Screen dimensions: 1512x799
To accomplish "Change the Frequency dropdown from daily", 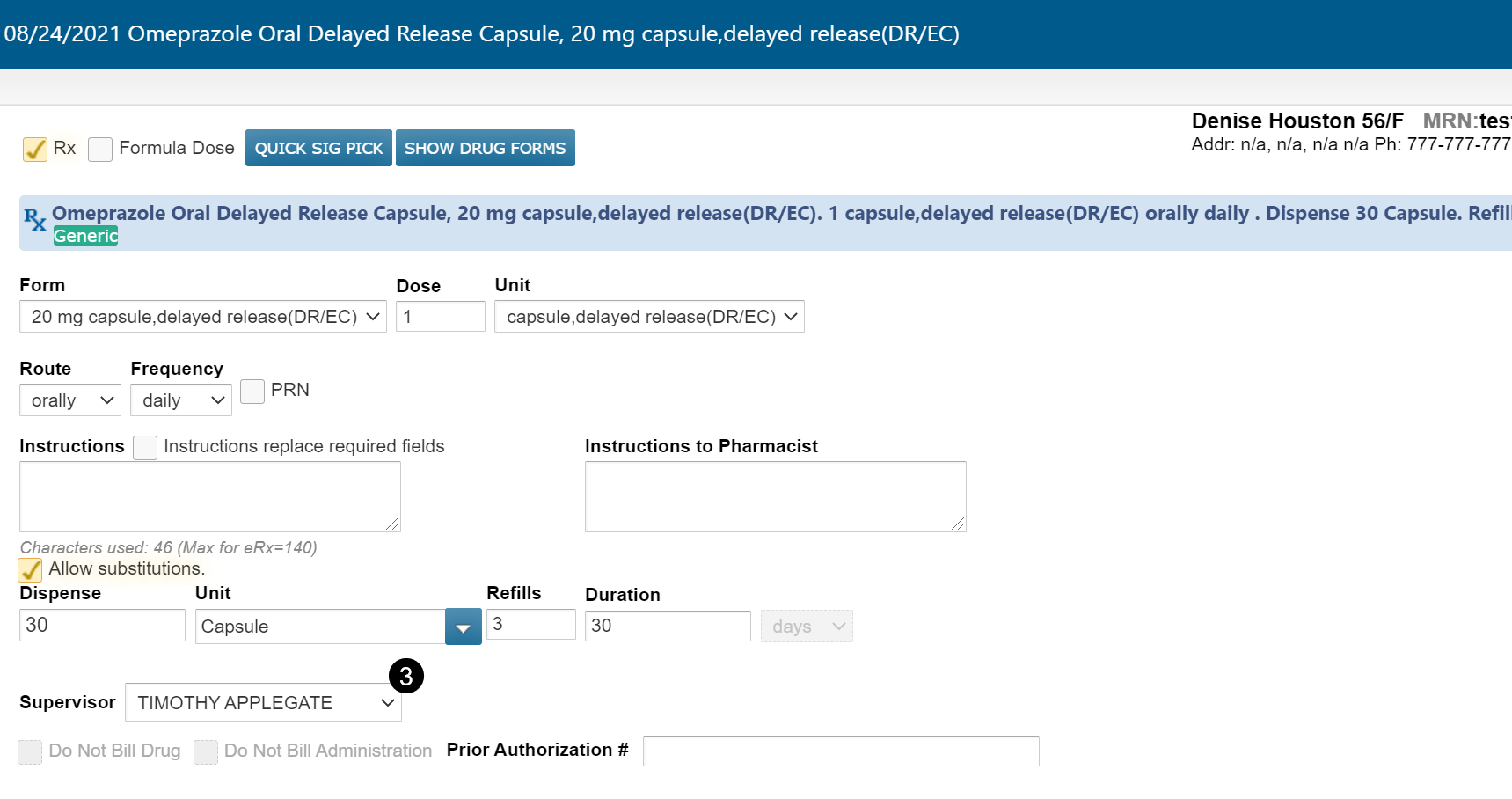I will (x=181, y=400).
